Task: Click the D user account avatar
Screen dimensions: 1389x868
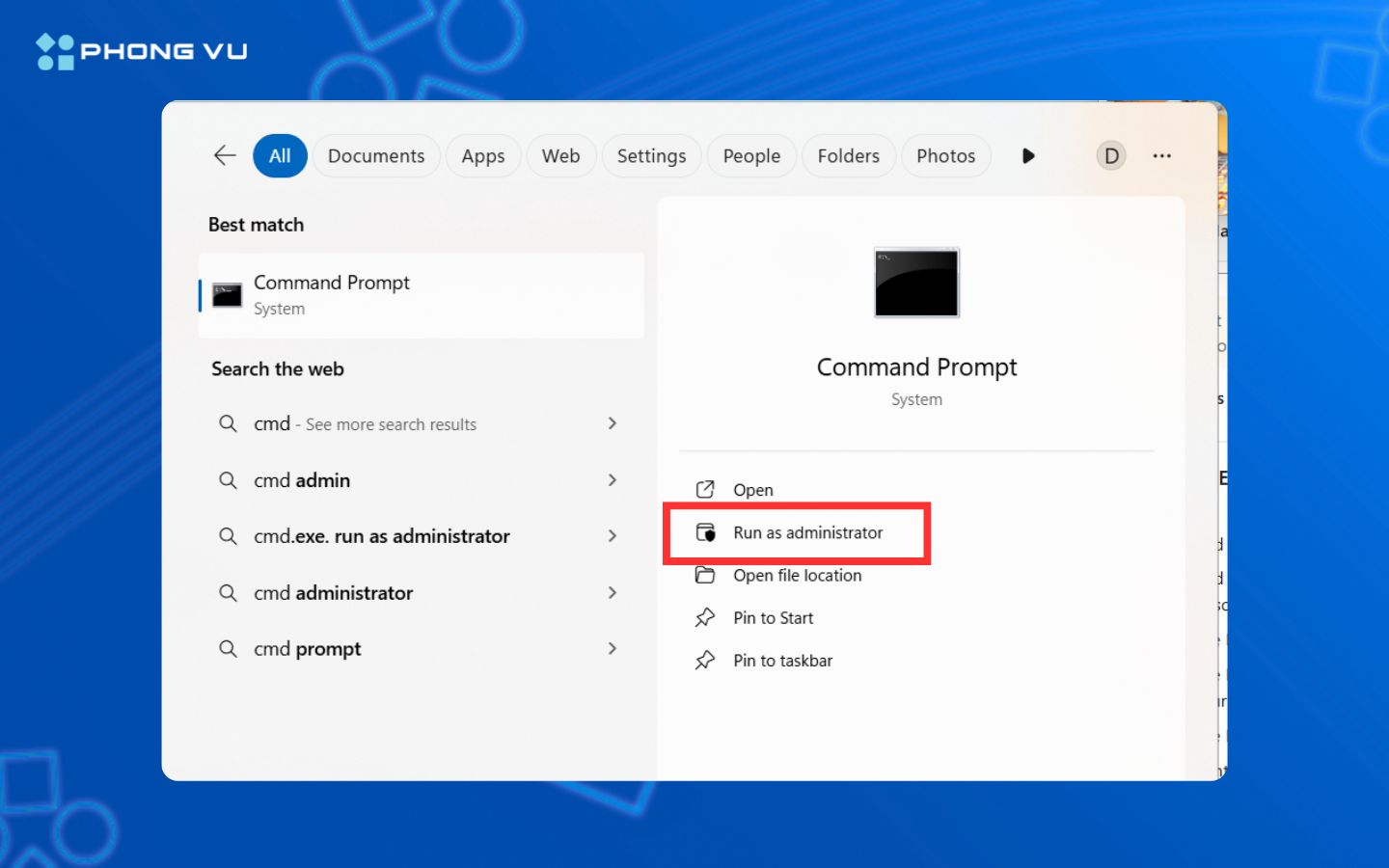Action: 1111,155
